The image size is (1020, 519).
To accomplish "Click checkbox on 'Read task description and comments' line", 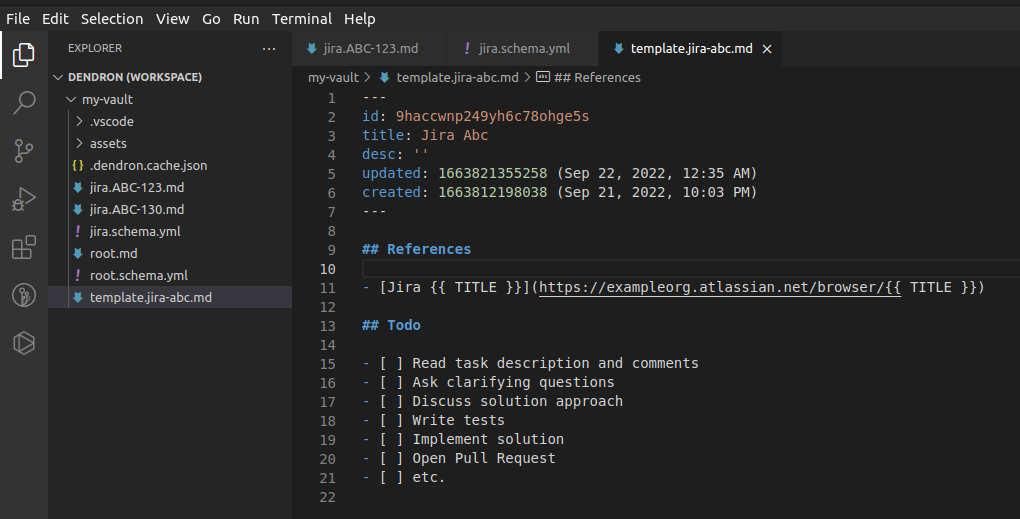I will 391,364.
